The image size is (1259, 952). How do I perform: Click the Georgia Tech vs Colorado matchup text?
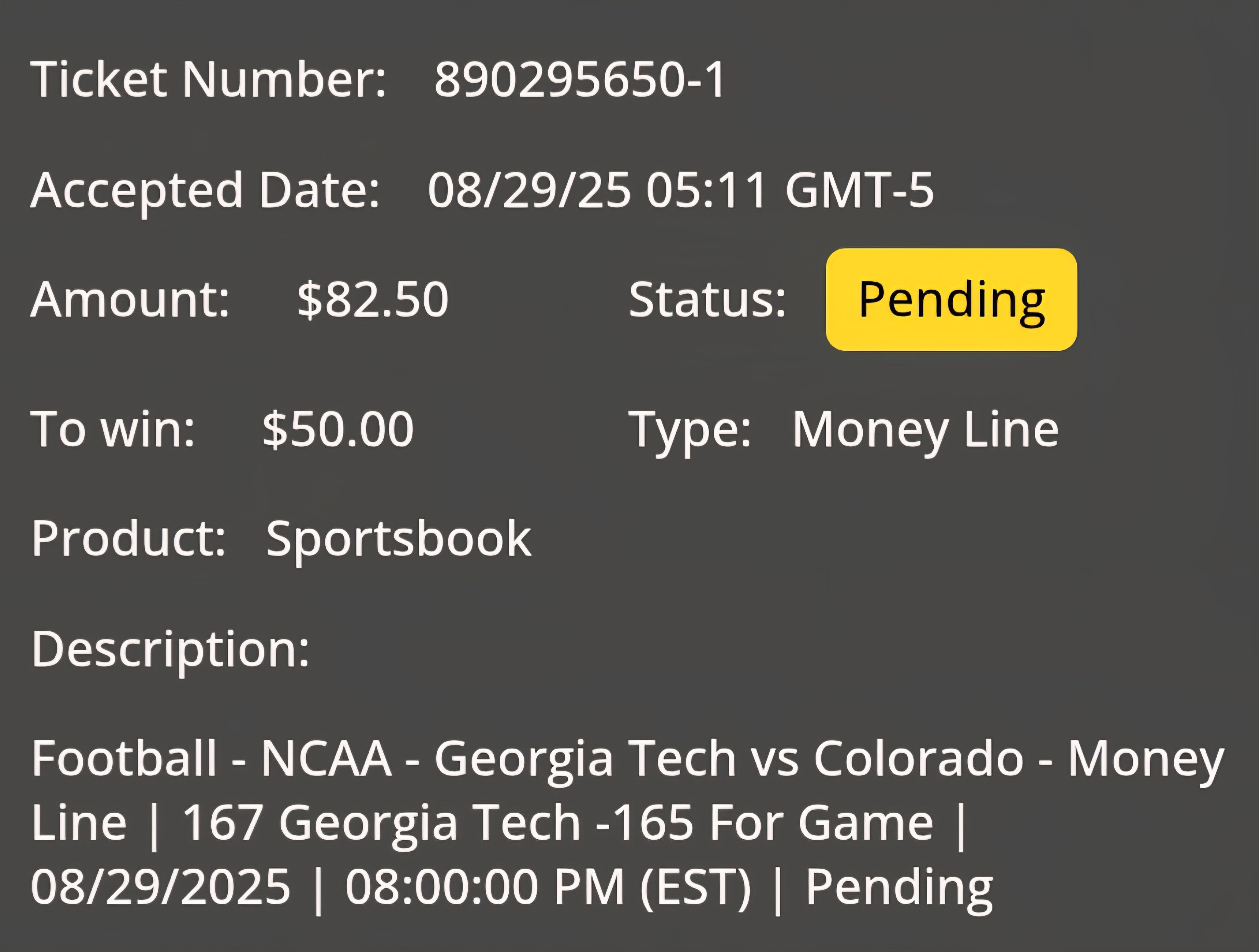729,759
